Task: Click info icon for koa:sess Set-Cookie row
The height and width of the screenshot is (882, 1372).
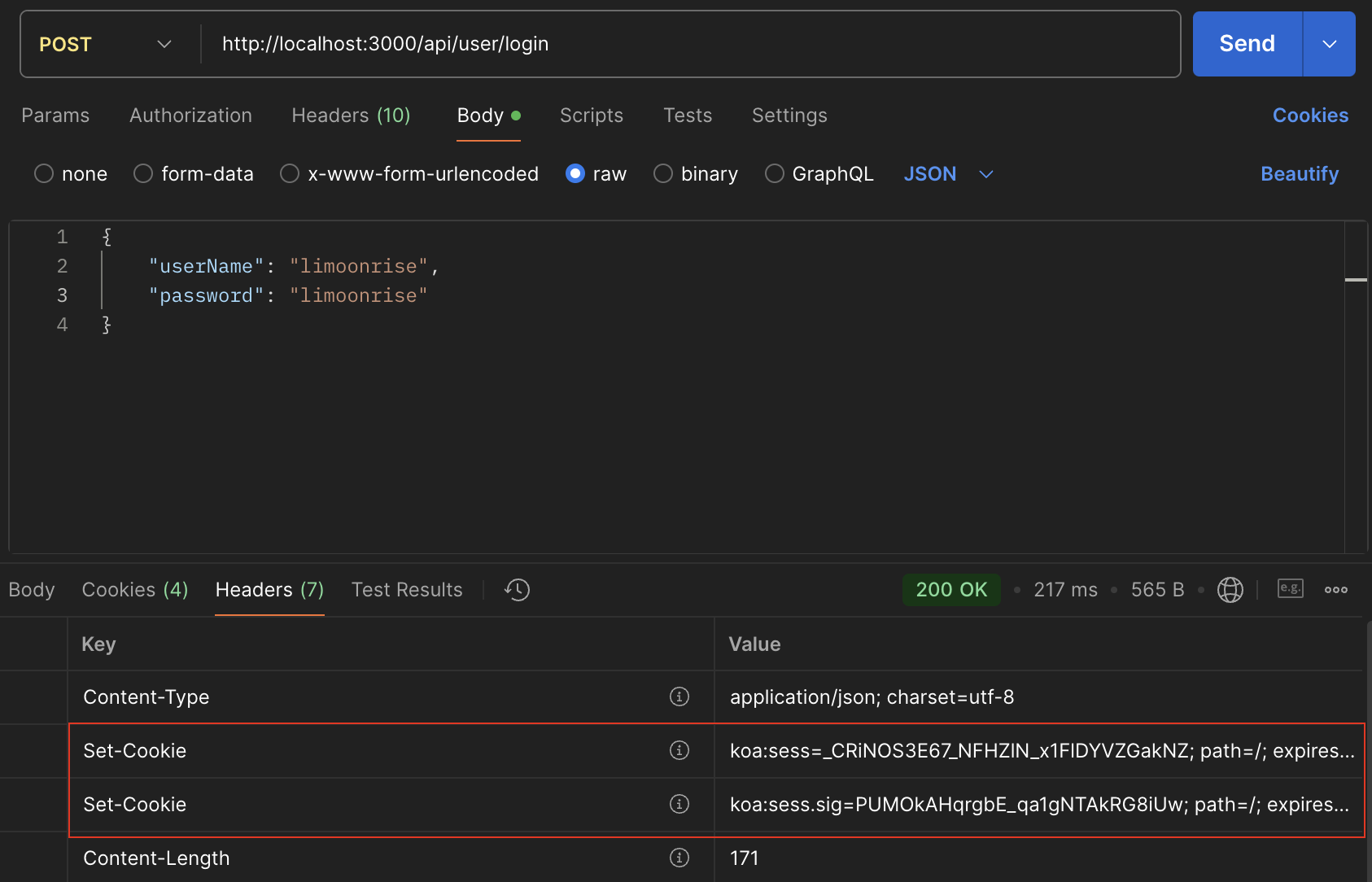Action: tap(679, 750)
